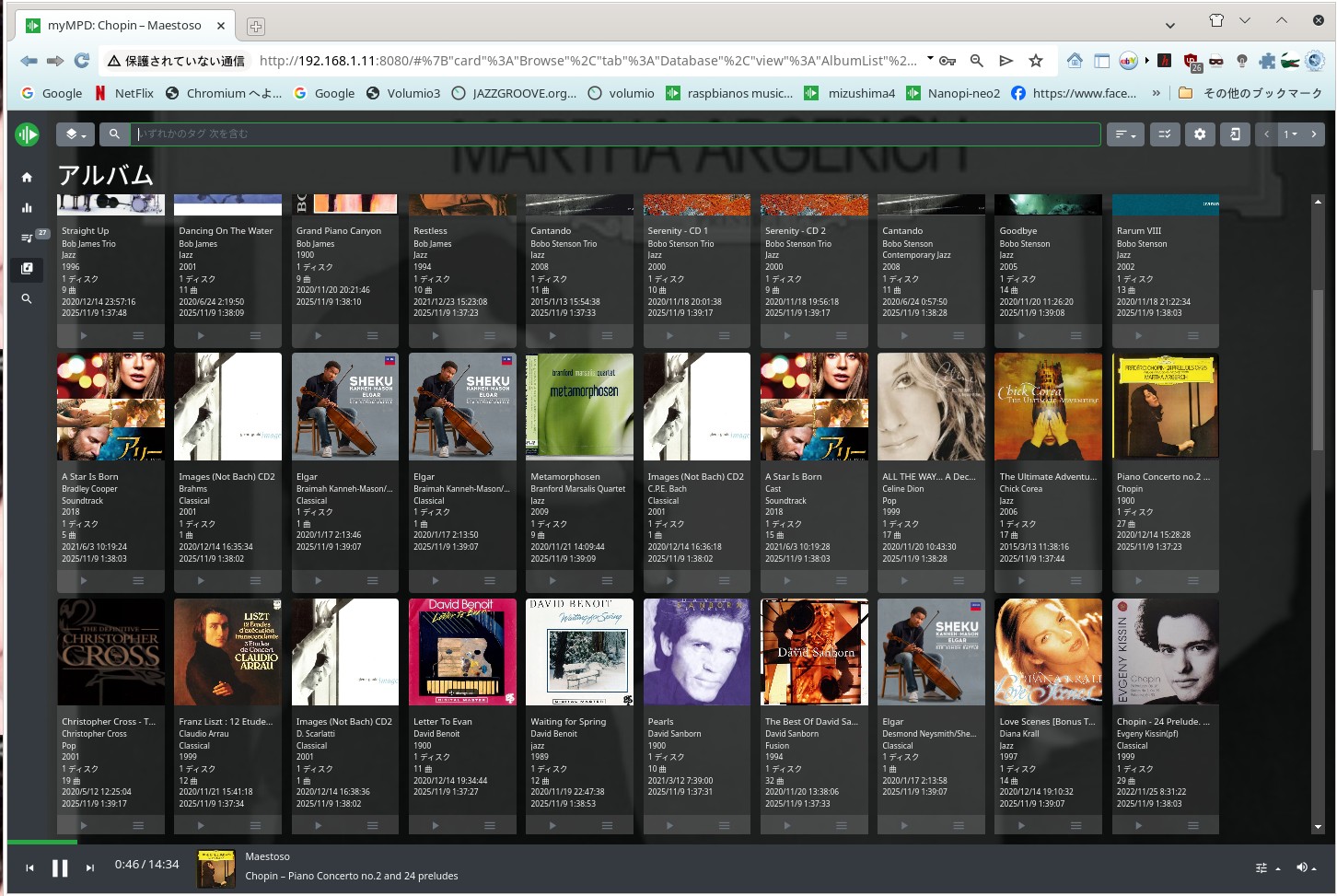Focus the album tag search field
The image size is (1337, 896).
click(614, 134)
